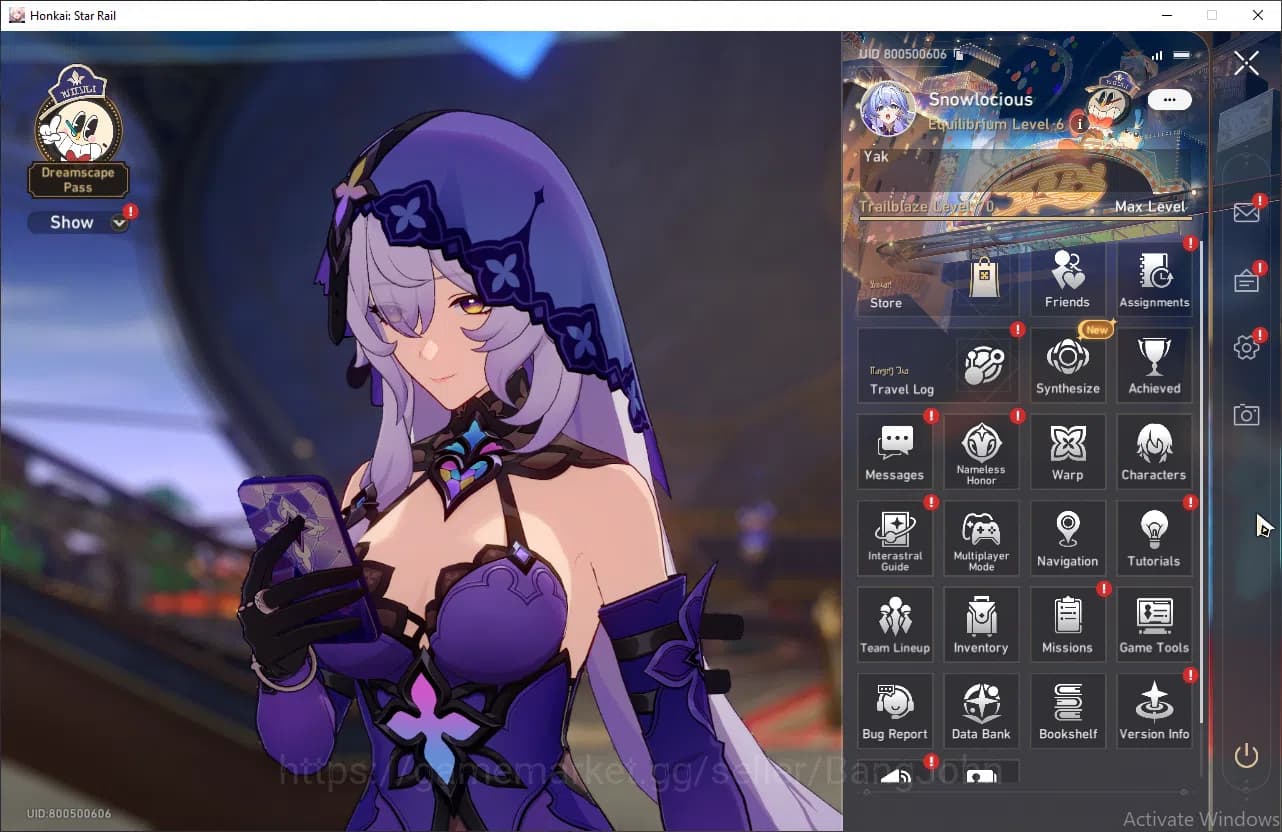Open the Data Bank
Image resolution: width=1282 pixels, height=832 pixels.
coord(981,711)
